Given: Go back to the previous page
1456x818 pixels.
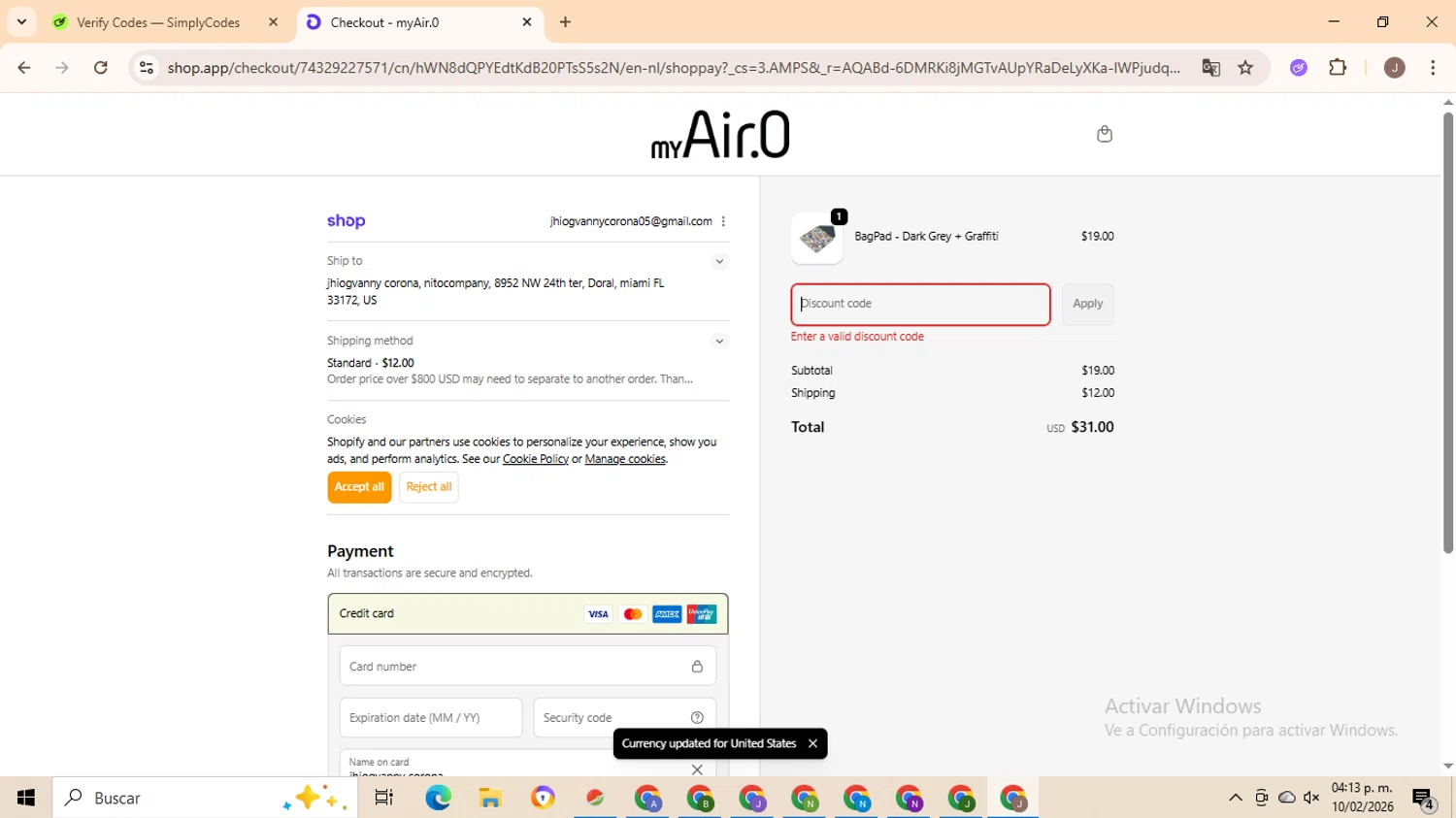Looking at the screenshot, I should pos(24,68).
